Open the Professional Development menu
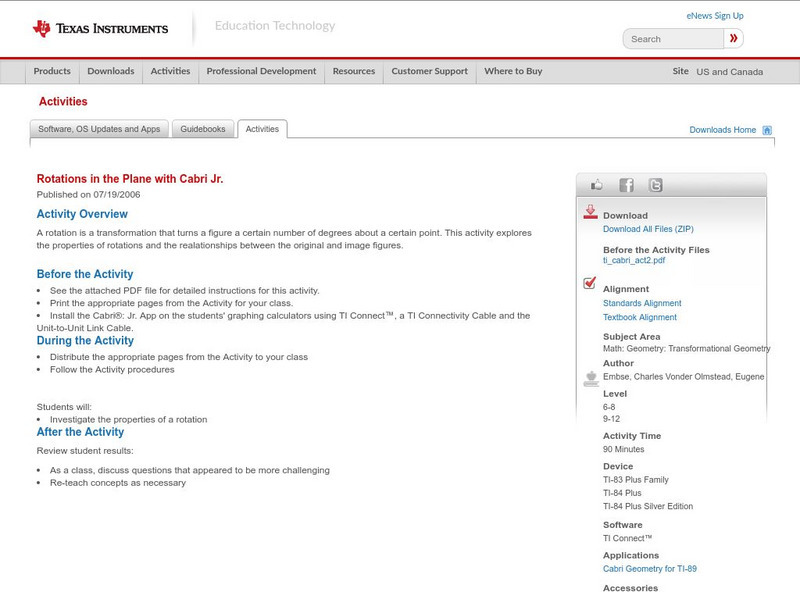This screenshot has height=592, width=800. (261, 72)
